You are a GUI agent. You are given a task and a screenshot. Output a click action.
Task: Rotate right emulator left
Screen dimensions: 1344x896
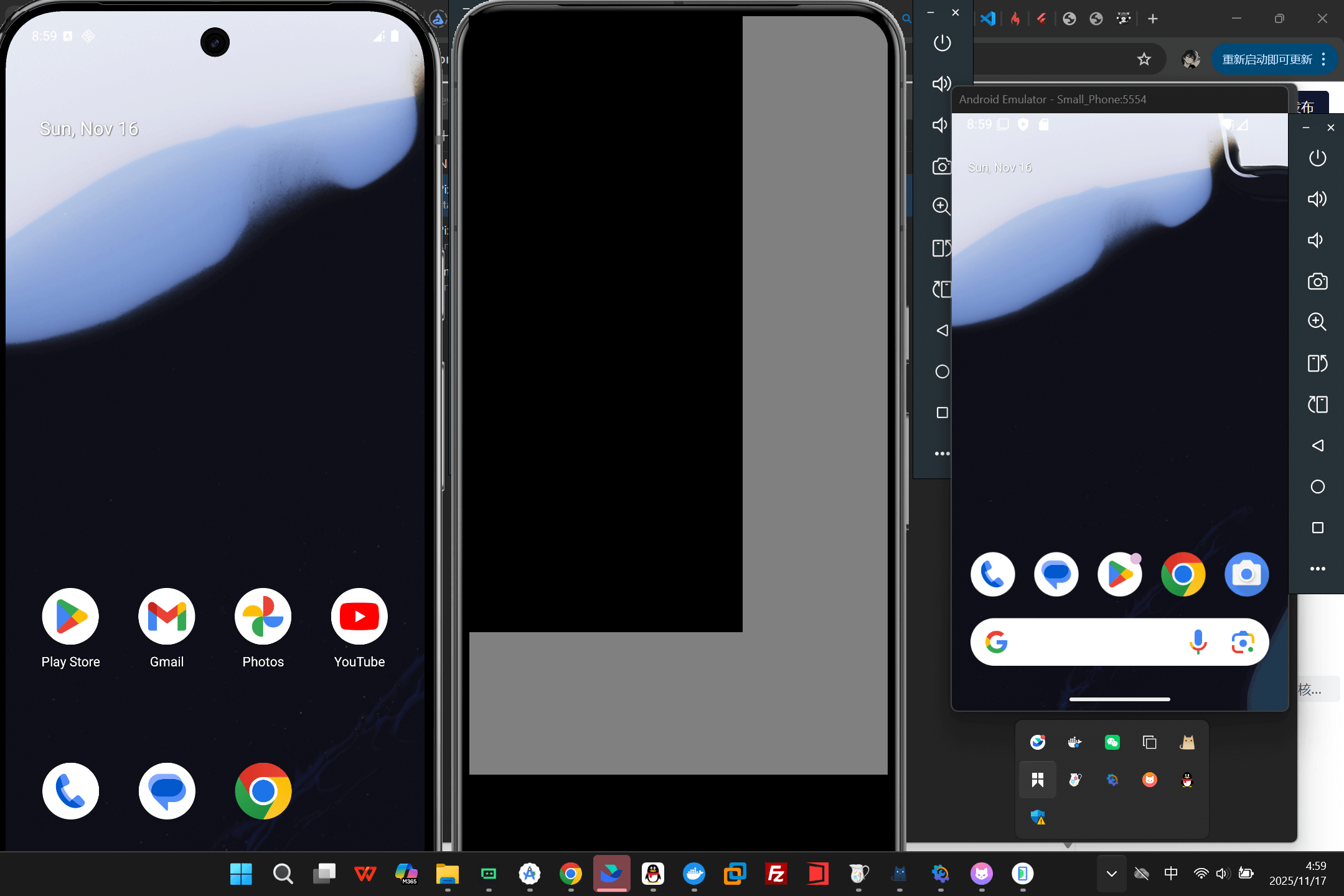(x=1317, y=363)
